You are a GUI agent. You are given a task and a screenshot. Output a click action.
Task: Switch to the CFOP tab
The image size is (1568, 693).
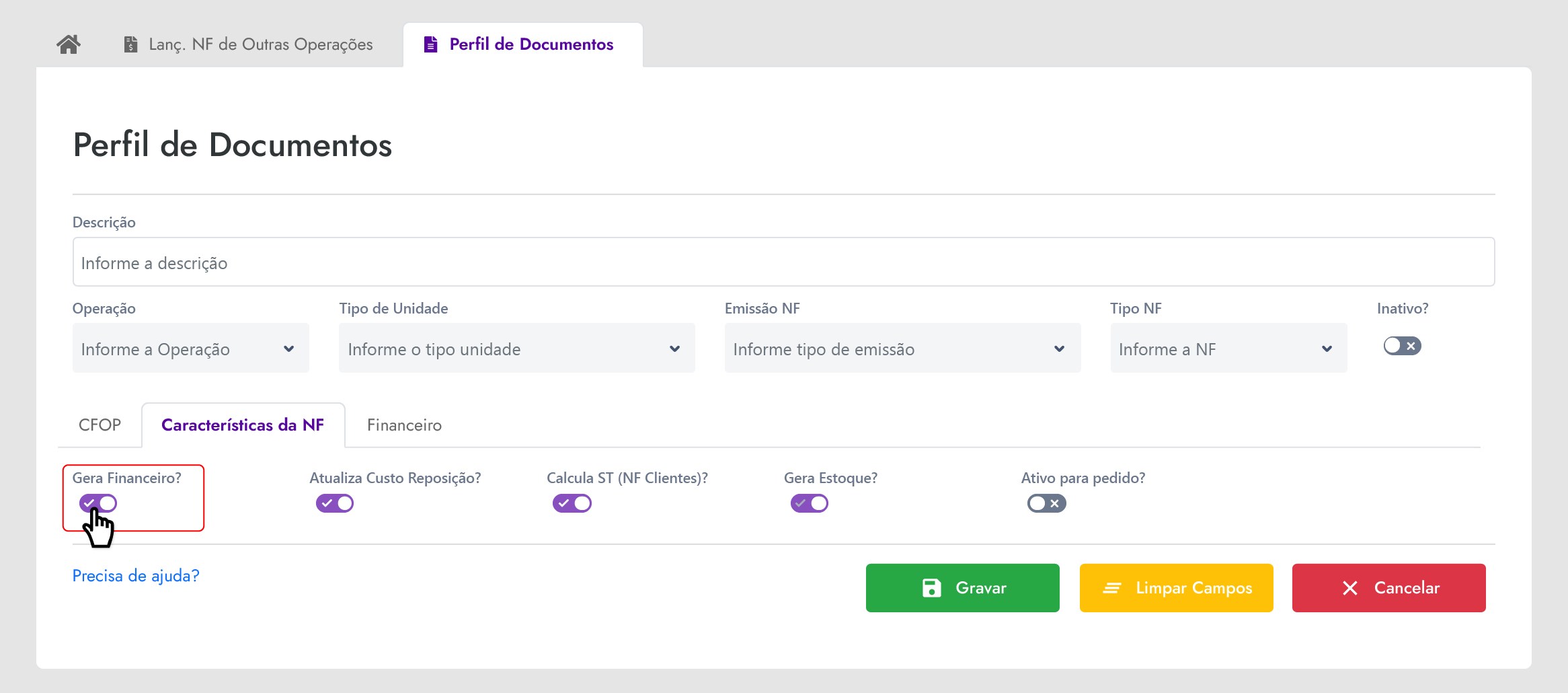[x=100, y=425]
